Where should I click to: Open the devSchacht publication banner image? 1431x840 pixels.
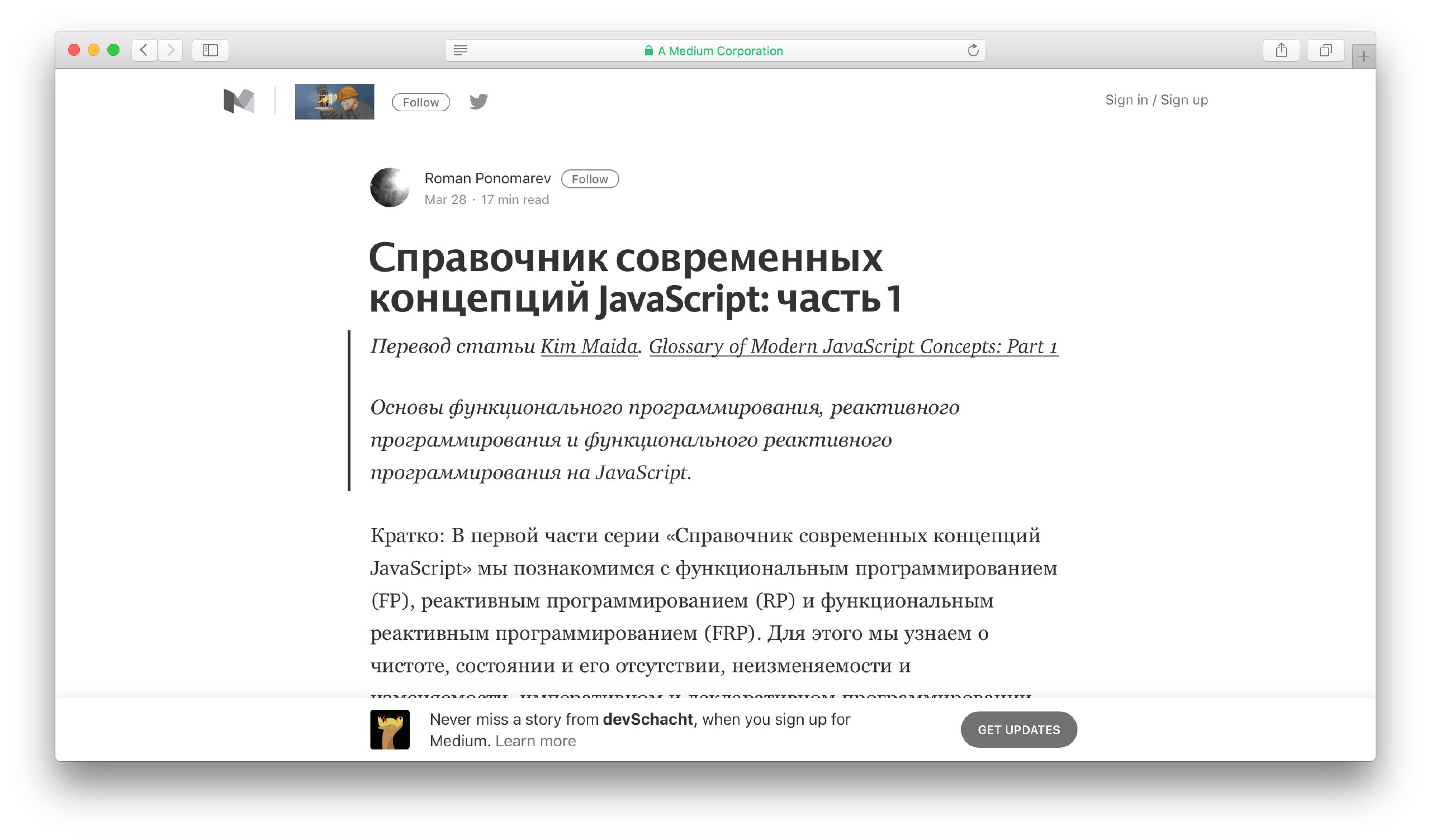click(334, 102)
